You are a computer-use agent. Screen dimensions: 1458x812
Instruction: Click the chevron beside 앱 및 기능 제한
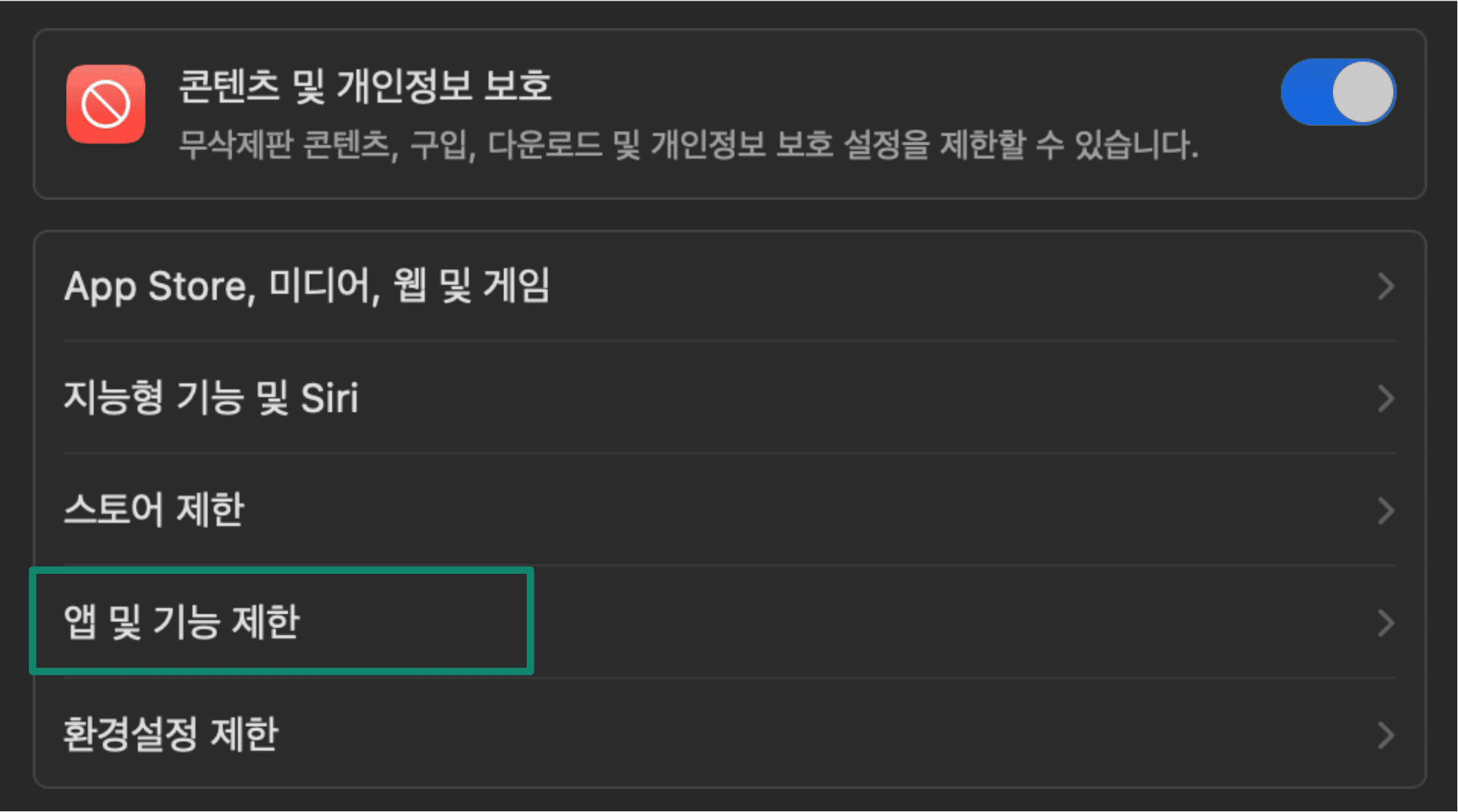(x=1387, y=623)
